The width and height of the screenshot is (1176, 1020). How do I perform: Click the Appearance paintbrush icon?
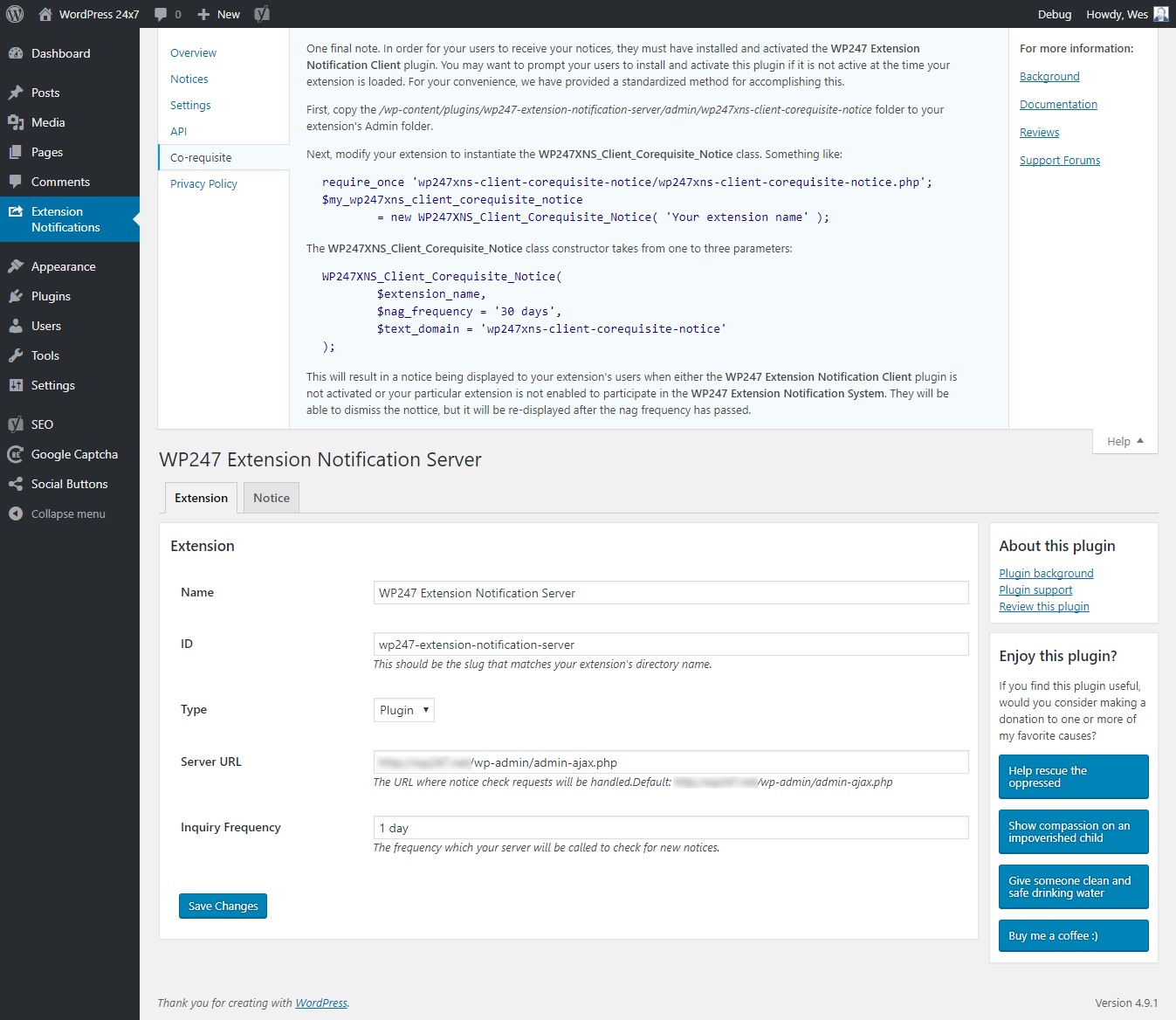tap(16, 266)
